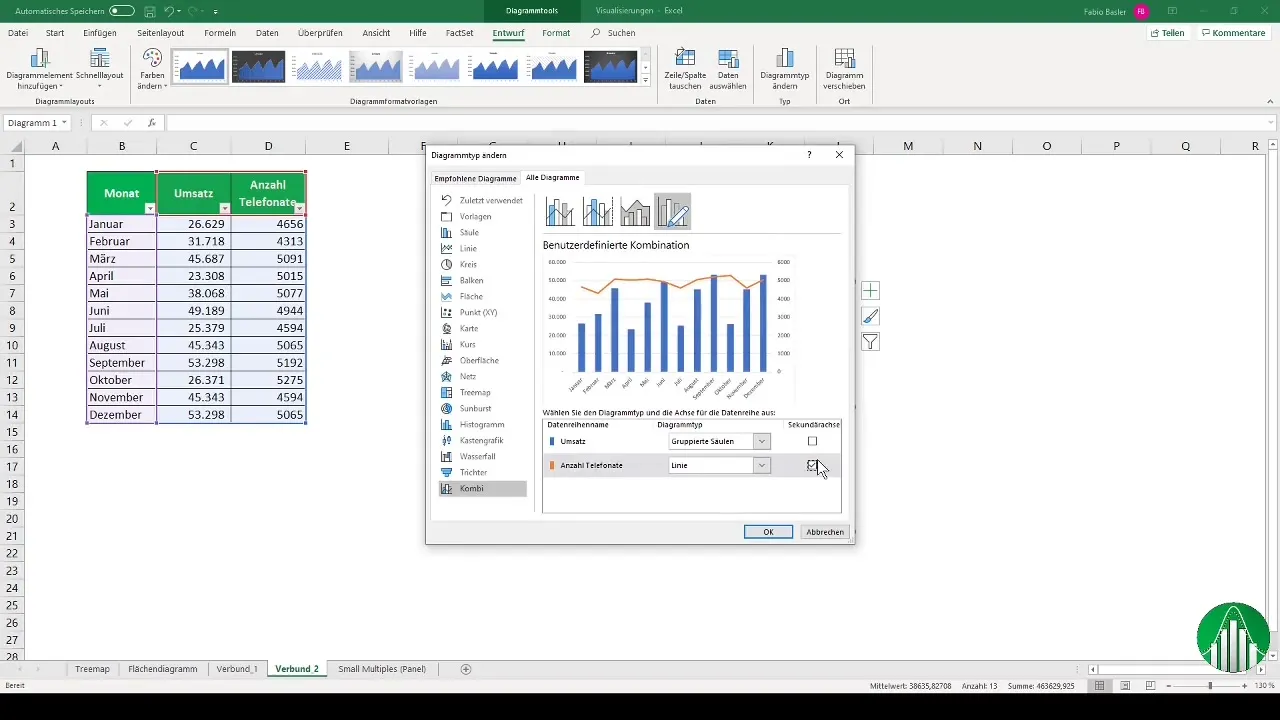Select the dark second chart style thumbnail
Image resolution: width=1280 pixels, height=720 pixels.
point(259,67)
